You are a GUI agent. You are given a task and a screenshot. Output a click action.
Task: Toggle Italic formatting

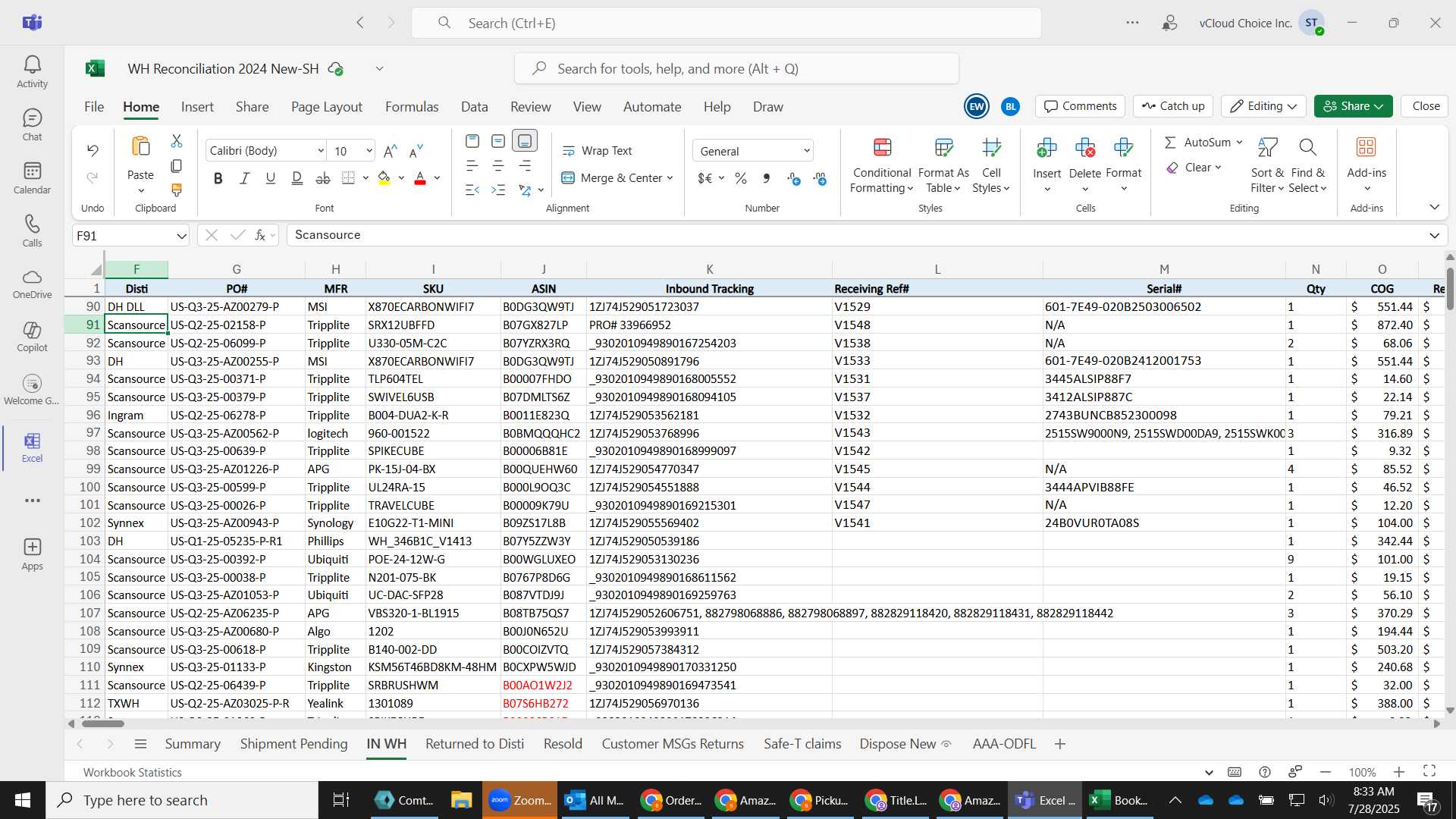click(x=244, y=178)
